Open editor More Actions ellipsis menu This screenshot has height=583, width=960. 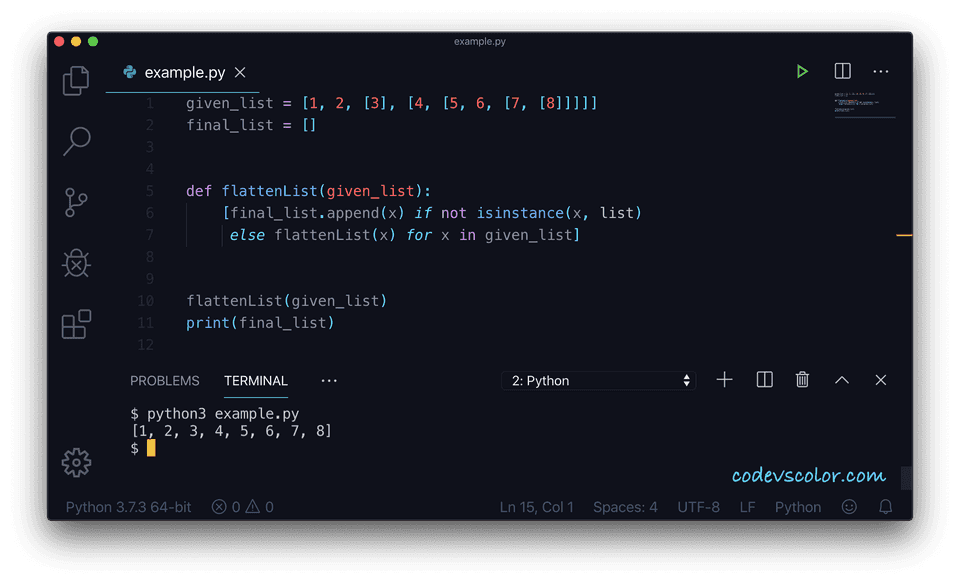click(x=881, y=72)
